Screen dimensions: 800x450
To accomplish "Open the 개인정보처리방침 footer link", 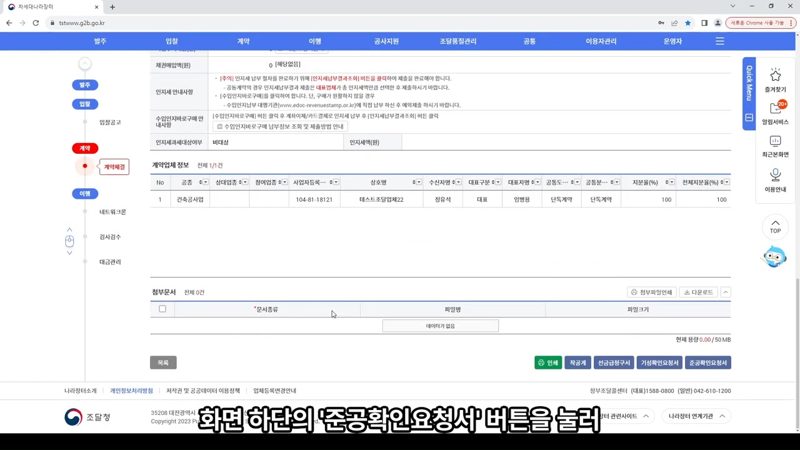I will pos(131,391).
